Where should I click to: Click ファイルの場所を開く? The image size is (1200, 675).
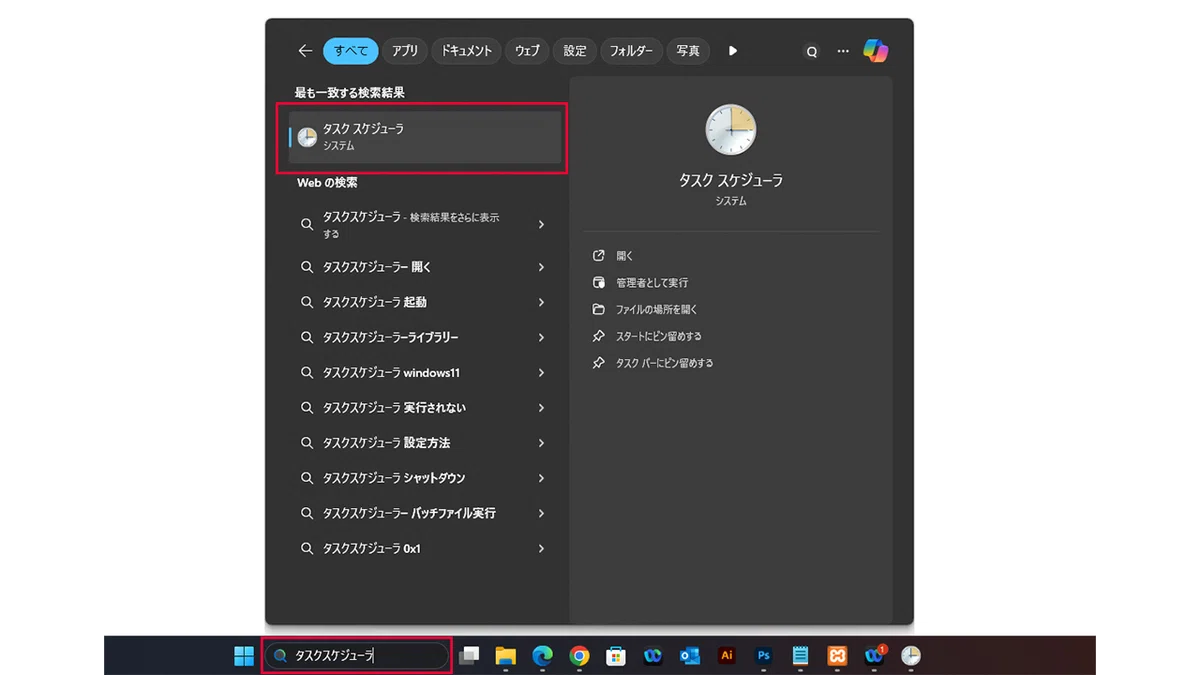(657, 310)
